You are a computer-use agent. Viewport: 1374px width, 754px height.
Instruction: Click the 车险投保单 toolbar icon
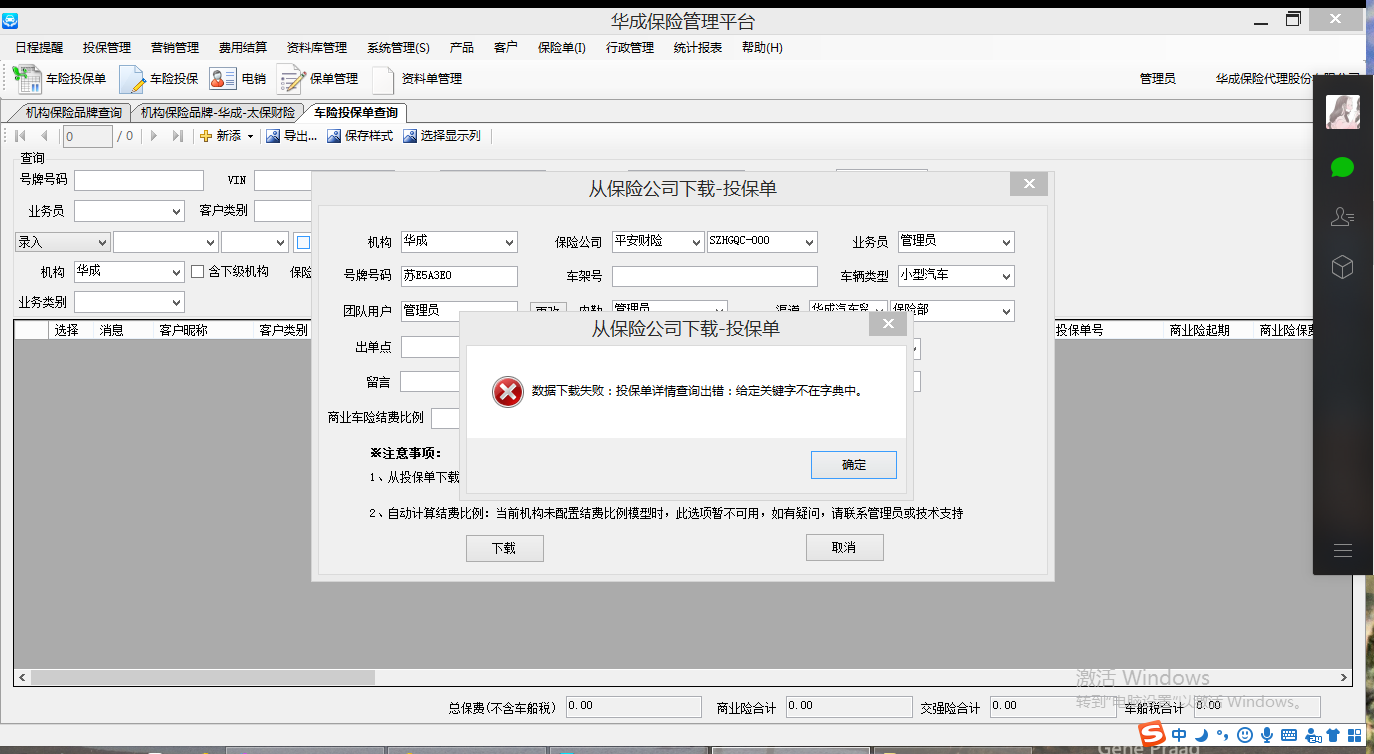(x=27, y=79)
